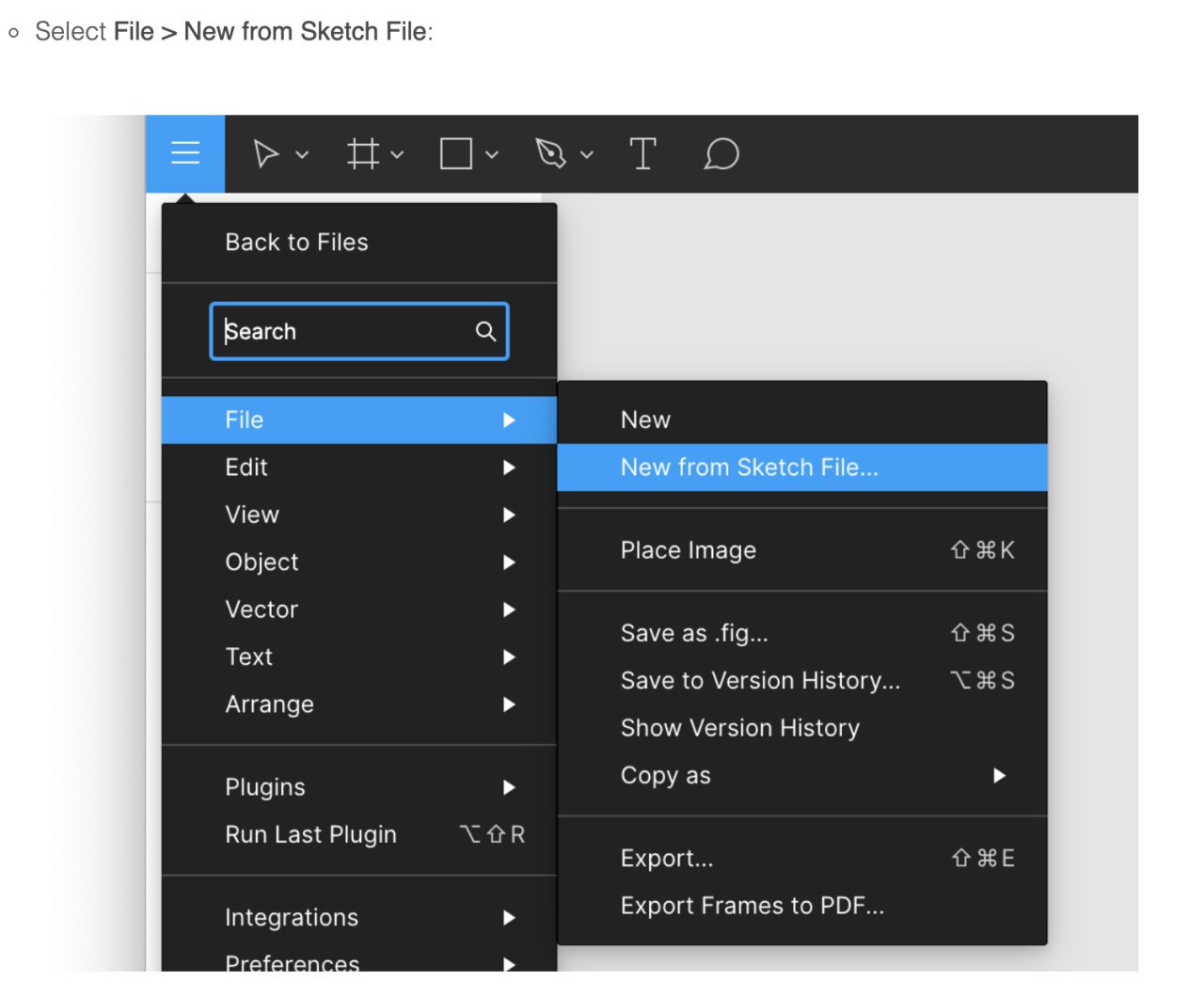1204x997 pixels.
Task: Expand Frame tool options chevron
Action: pyautogui.click(x=397, y=154)
